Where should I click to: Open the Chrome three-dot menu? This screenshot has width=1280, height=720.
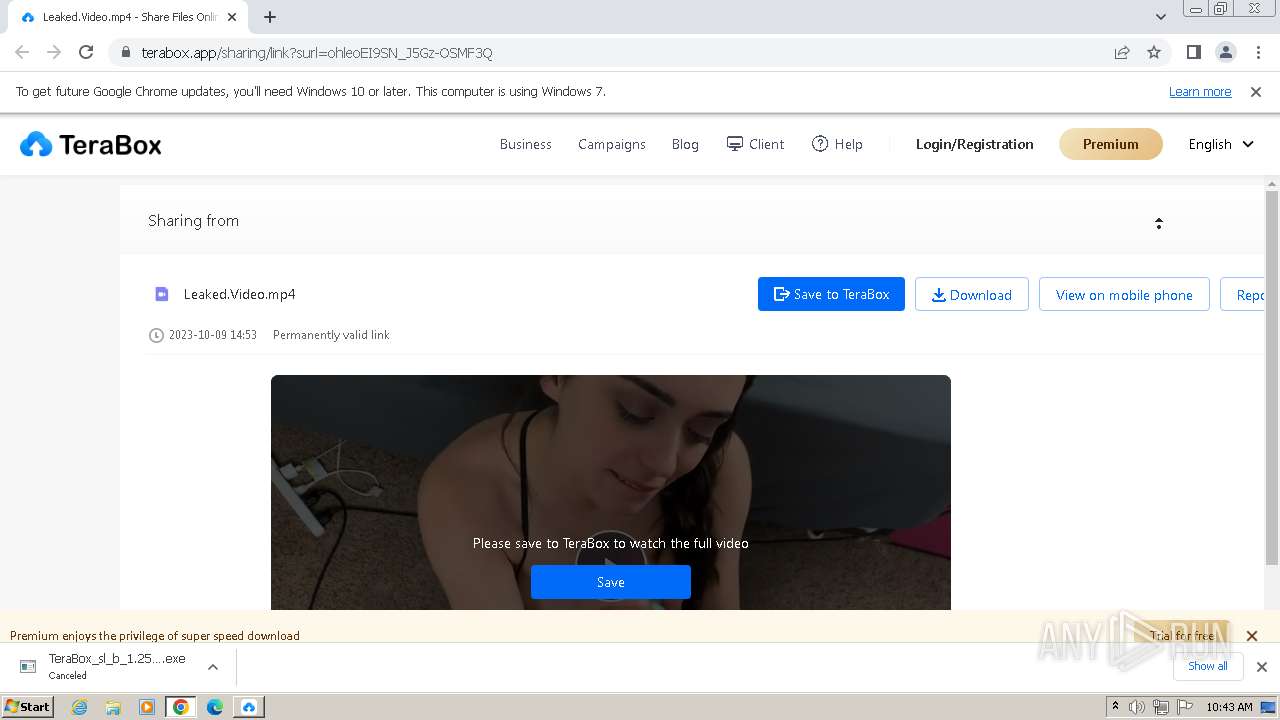click(x=1257, y=53)
